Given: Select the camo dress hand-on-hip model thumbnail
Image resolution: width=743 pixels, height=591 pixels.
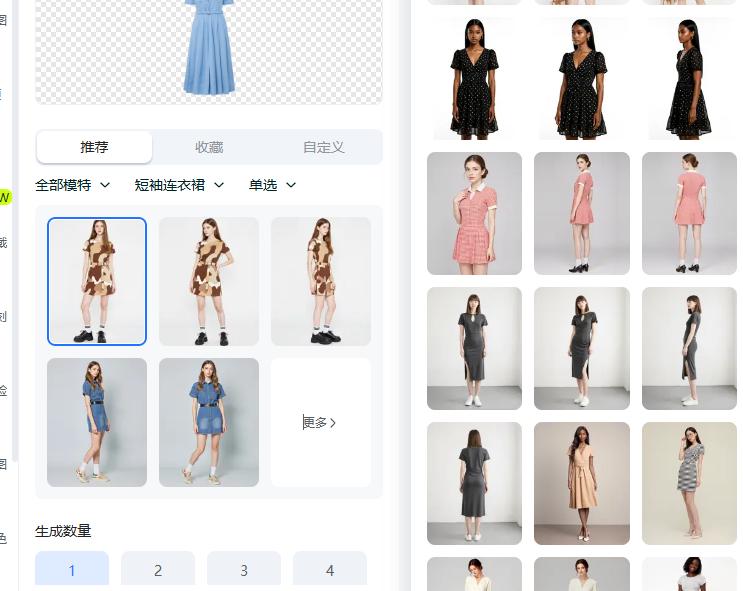Looking at the screenshot, I should click(x=209, y=282).
